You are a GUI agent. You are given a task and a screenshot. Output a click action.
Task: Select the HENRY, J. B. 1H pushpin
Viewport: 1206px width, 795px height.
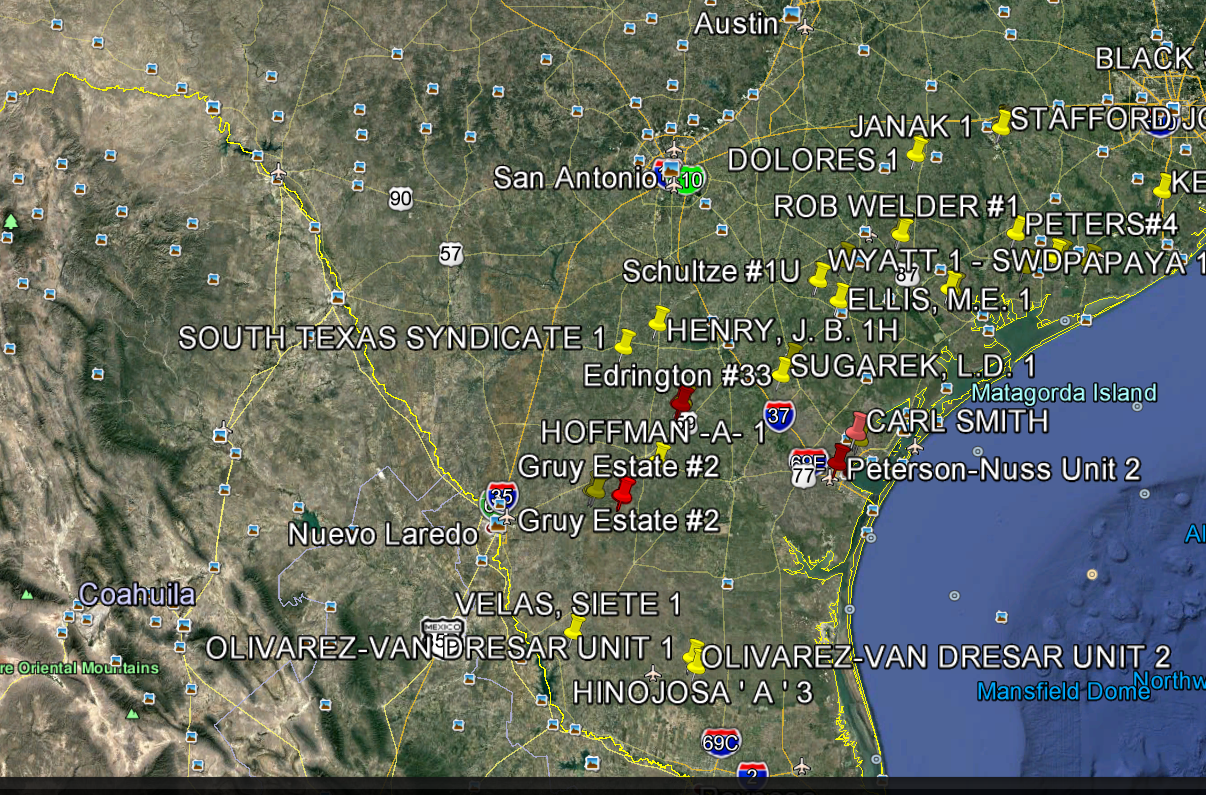click(x=658, y=319)
